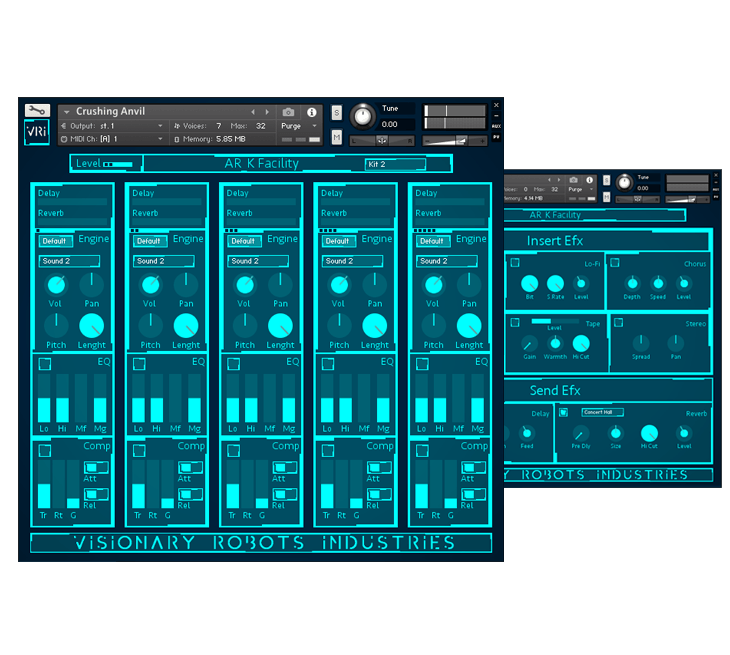The width and height of the screenshot is (730, 655).
Task: Click the Tape Gain knob
Action: coord(529,344)
